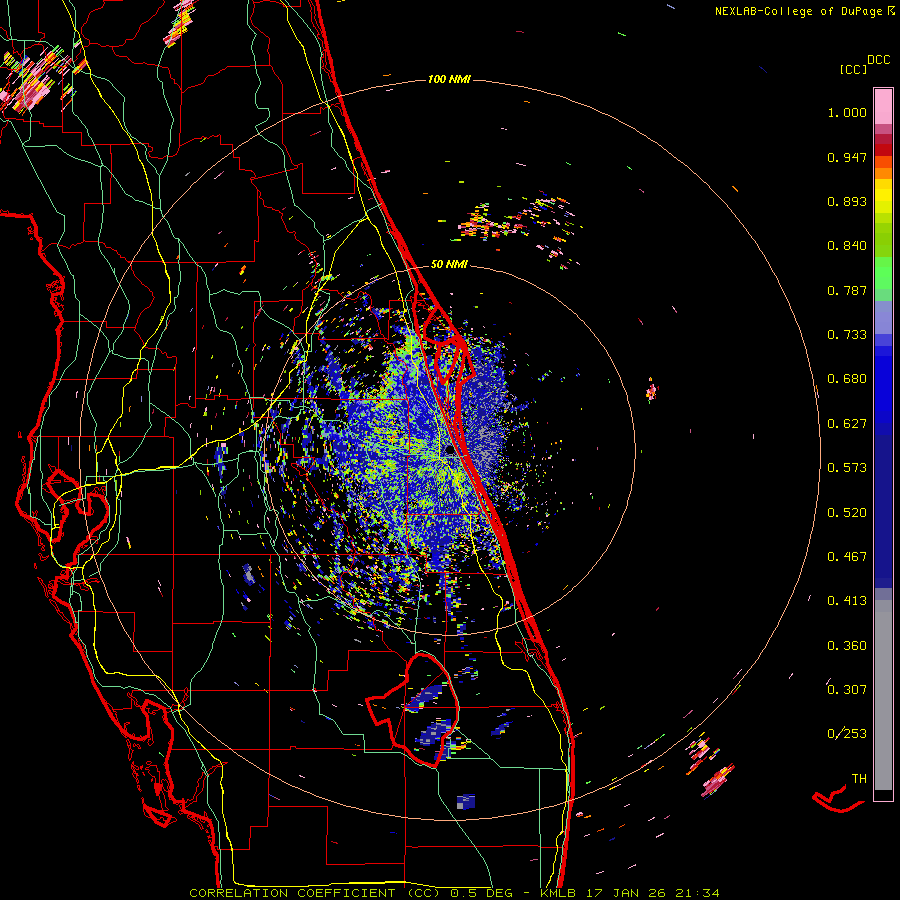Select the 0.627 color scale label
Image resolution: width=900 pixels, height=900 pixels.
tap(847, 424)
